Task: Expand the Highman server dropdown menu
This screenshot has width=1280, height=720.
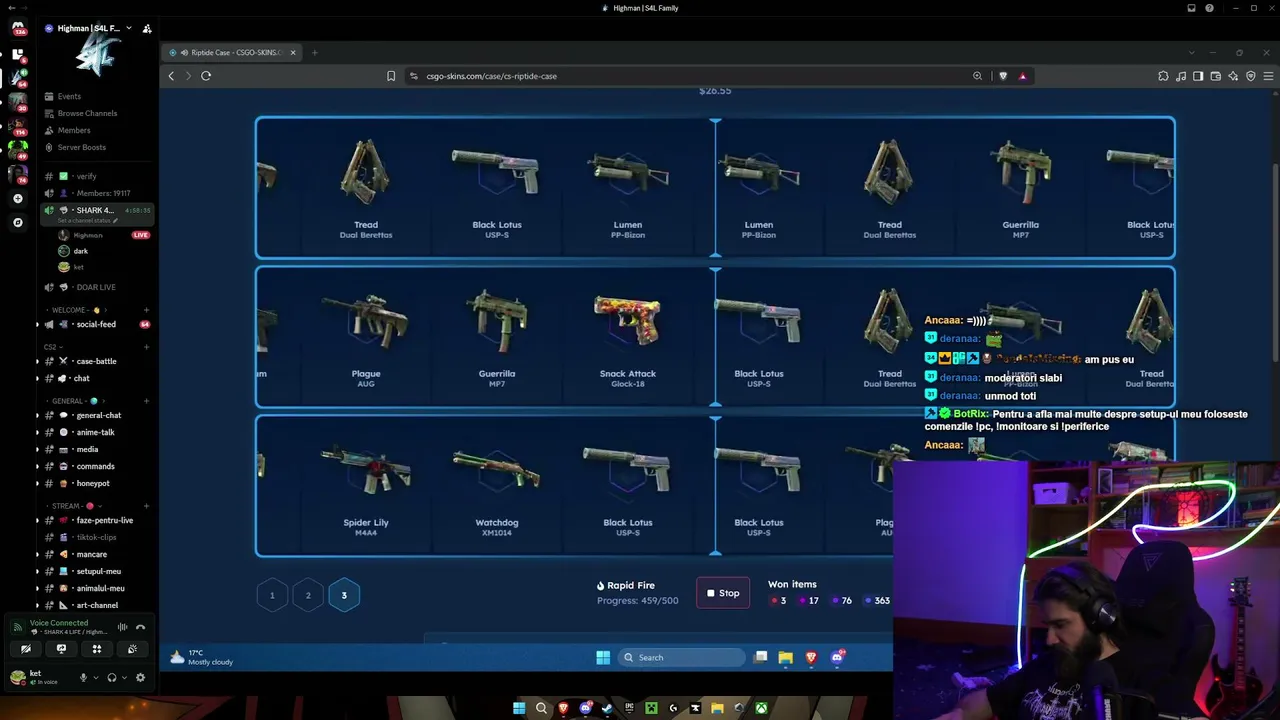Action: [x=129, y=28]
